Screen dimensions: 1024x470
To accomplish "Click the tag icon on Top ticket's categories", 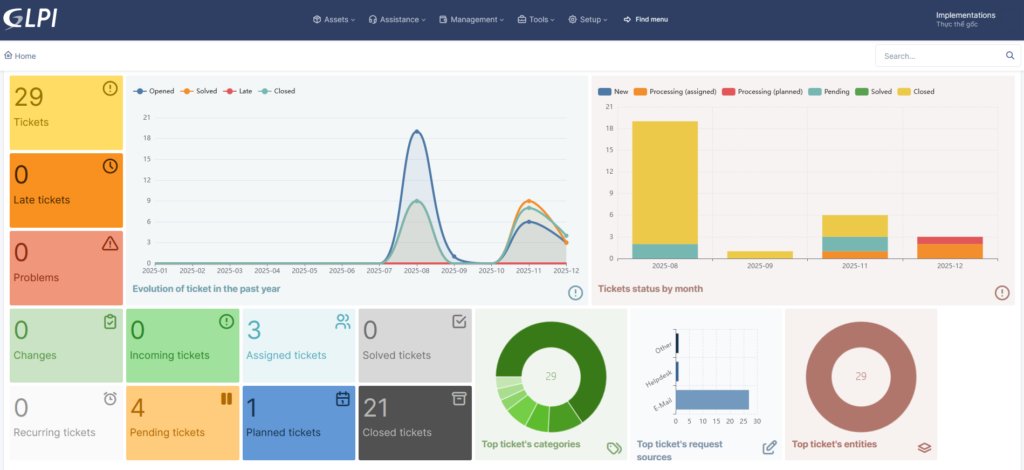I will click(614, 447).
